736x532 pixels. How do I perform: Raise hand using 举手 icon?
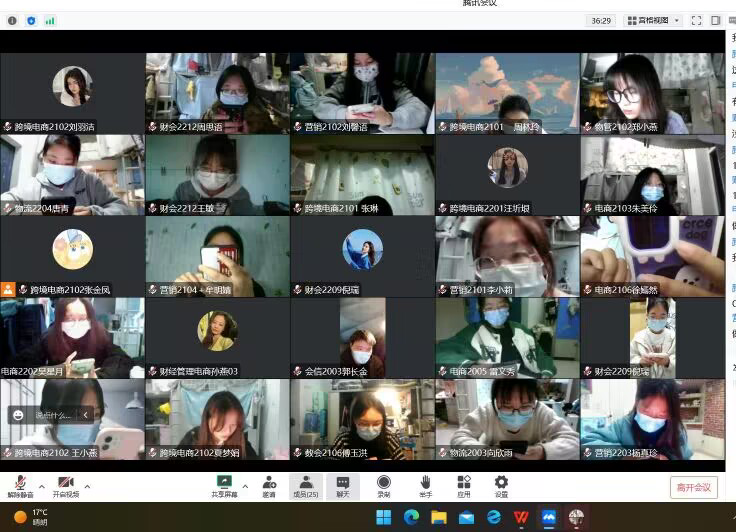point(425,486)
